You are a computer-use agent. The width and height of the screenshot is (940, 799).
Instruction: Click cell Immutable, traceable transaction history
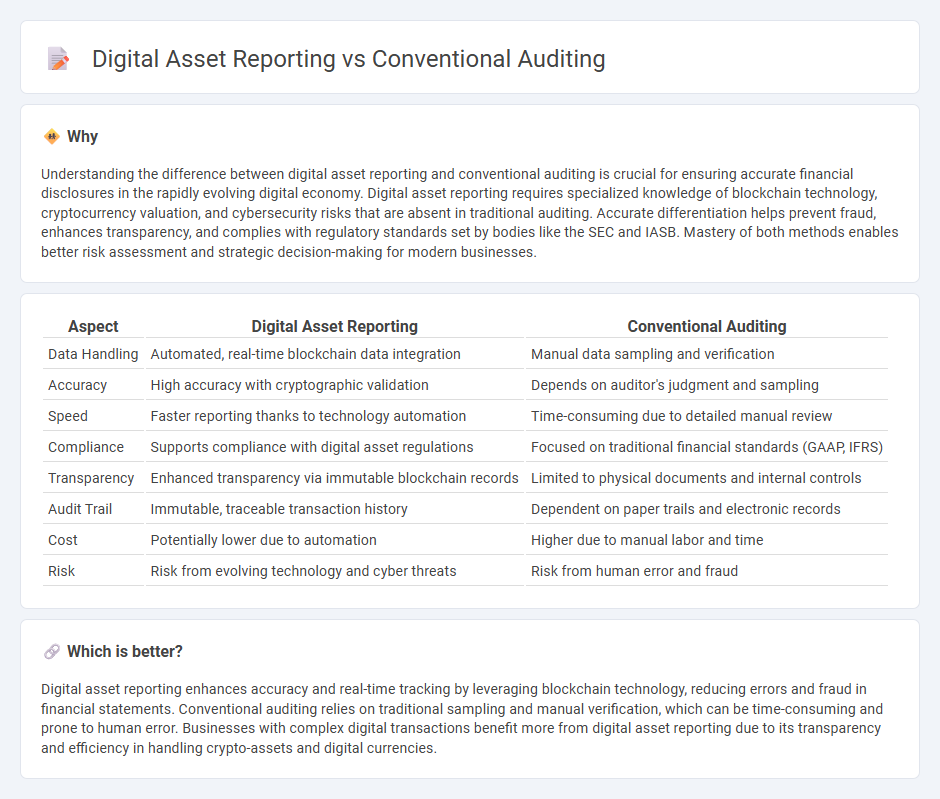[x=335, y=509]
